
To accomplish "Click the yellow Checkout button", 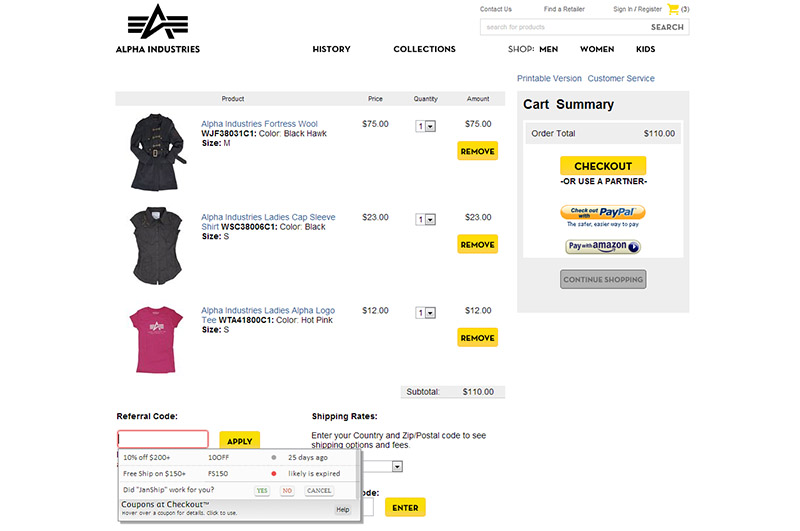I will [603, 166].
